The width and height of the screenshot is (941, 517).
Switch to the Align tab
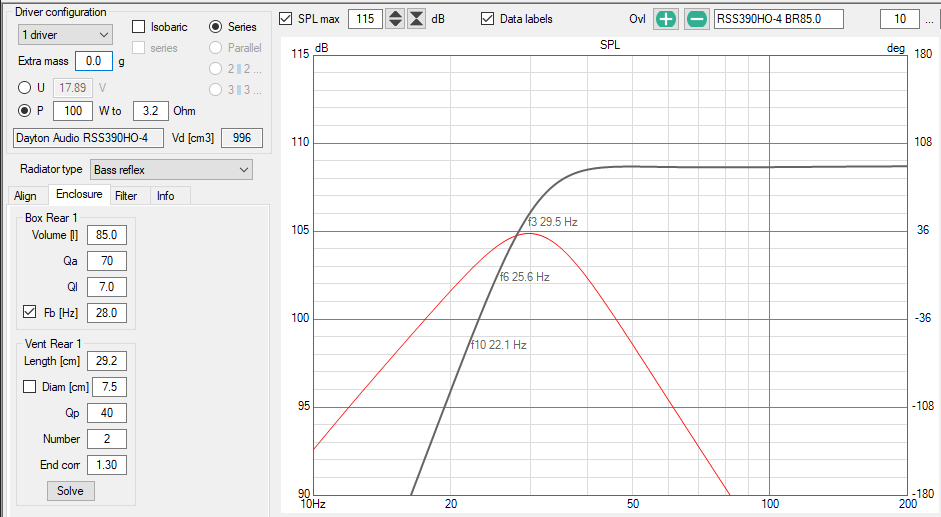click(25, 196)
